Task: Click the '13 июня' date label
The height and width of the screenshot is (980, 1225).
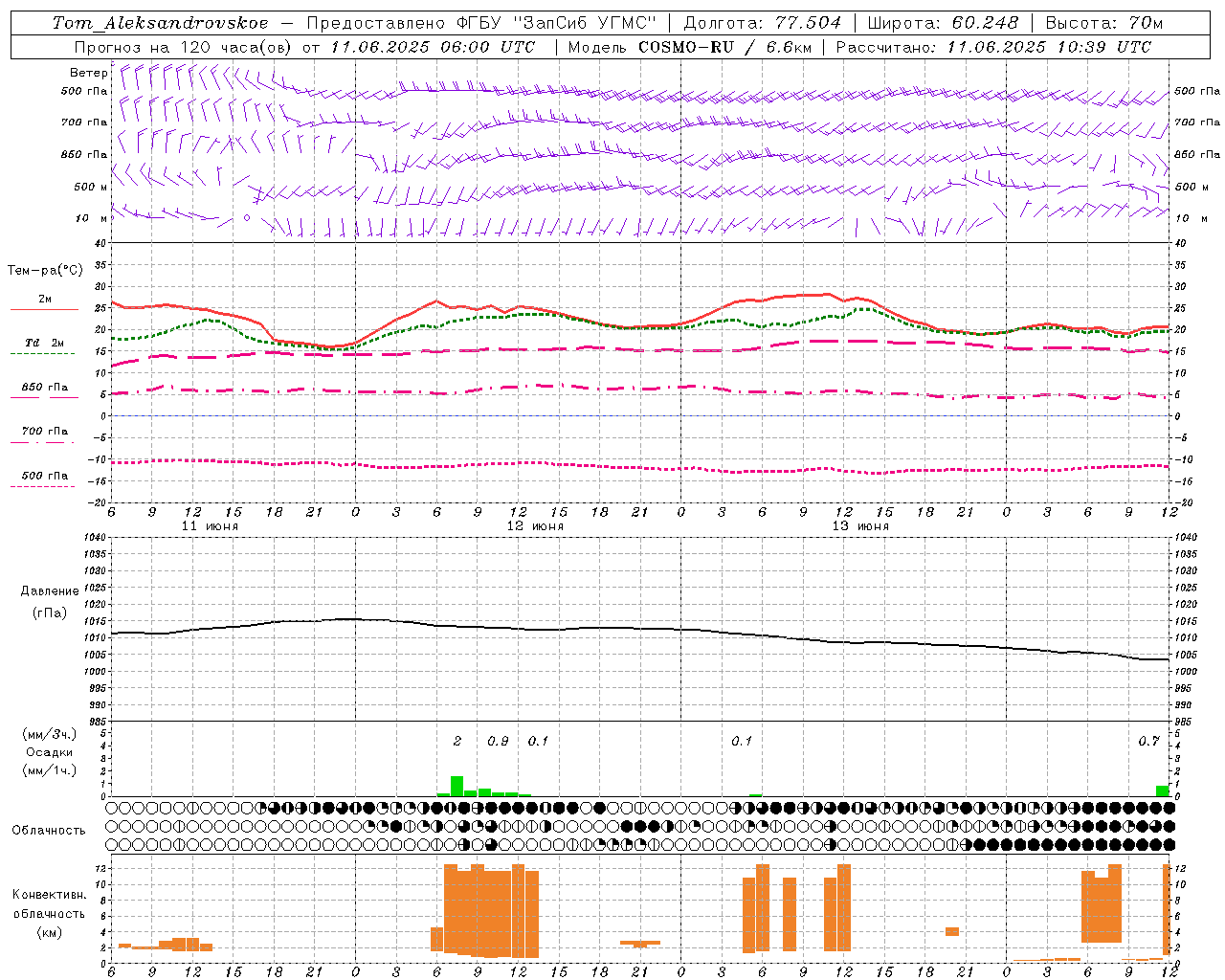Action: coord(860,526)
